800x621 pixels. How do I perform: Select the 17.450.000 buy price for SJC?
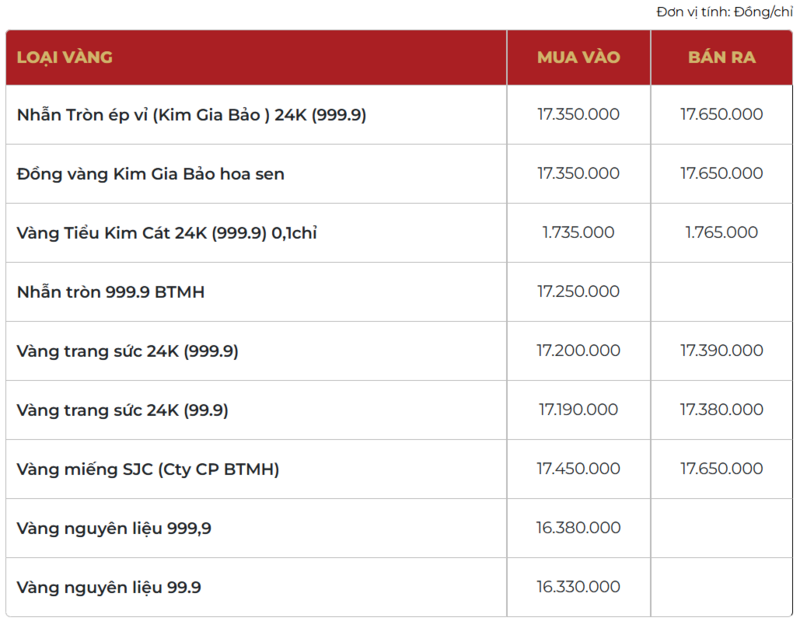click(x=578, y=468)
